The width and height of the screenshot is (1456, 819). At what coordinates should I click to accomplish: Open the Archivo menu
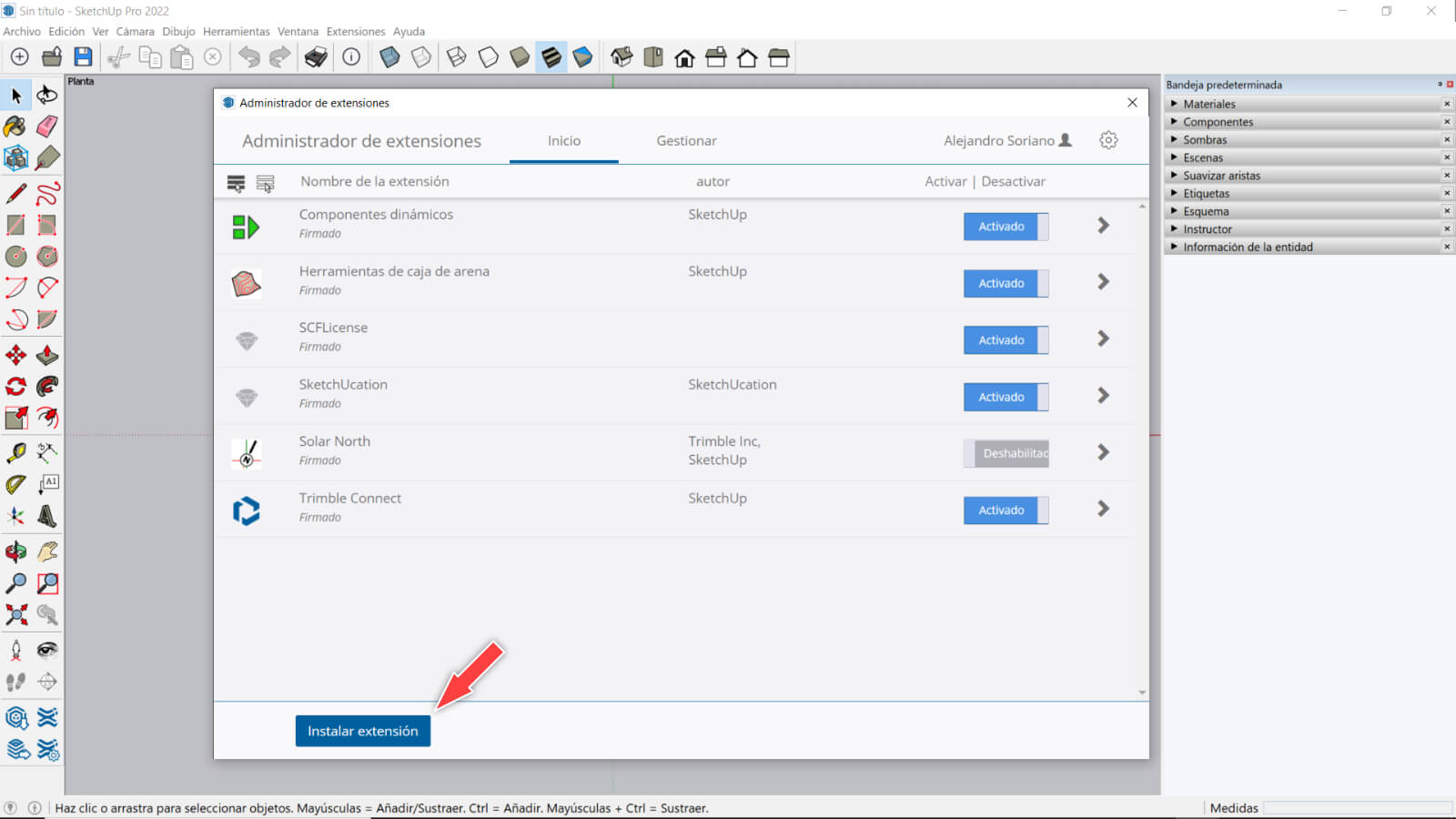coord(22,32)
